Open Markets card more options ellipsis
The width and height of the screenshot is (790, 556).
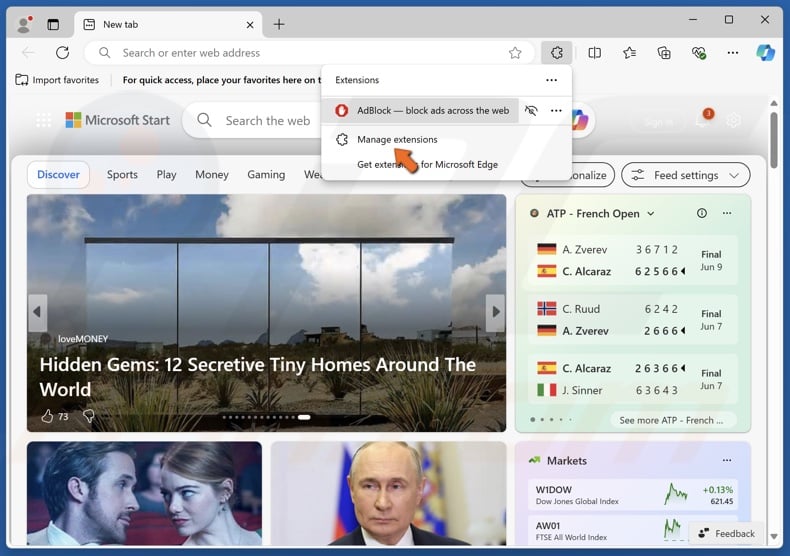[727, 460]
